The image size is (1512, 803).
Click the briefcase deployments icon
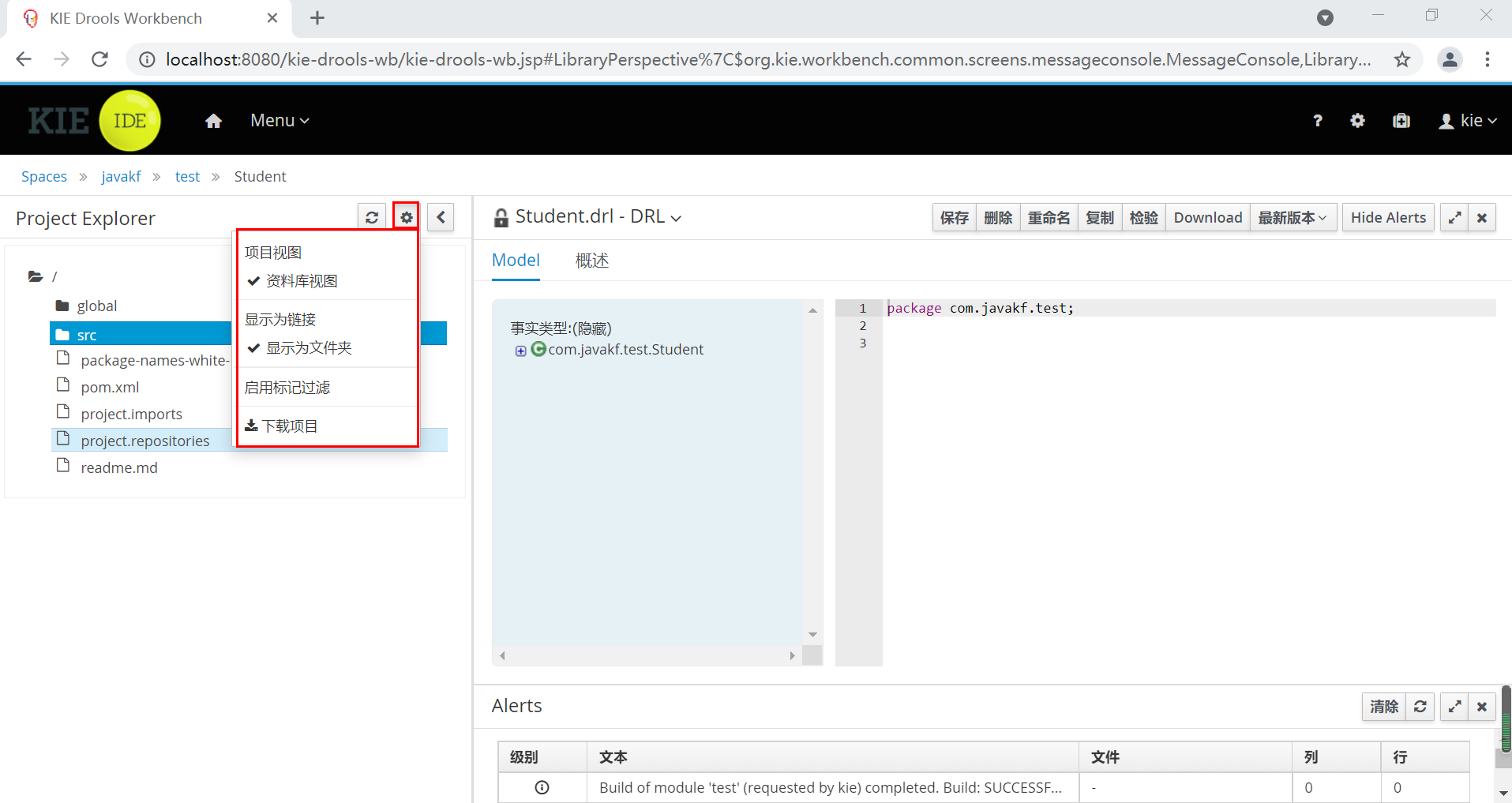click(1401, 121)
